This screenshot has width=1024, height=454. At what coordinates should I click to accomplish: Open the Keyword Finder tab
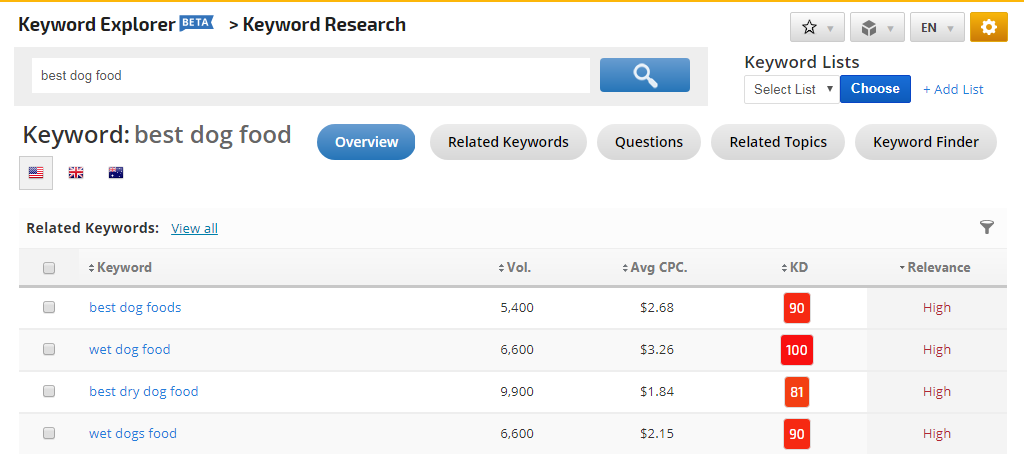(x=926, y=142)
